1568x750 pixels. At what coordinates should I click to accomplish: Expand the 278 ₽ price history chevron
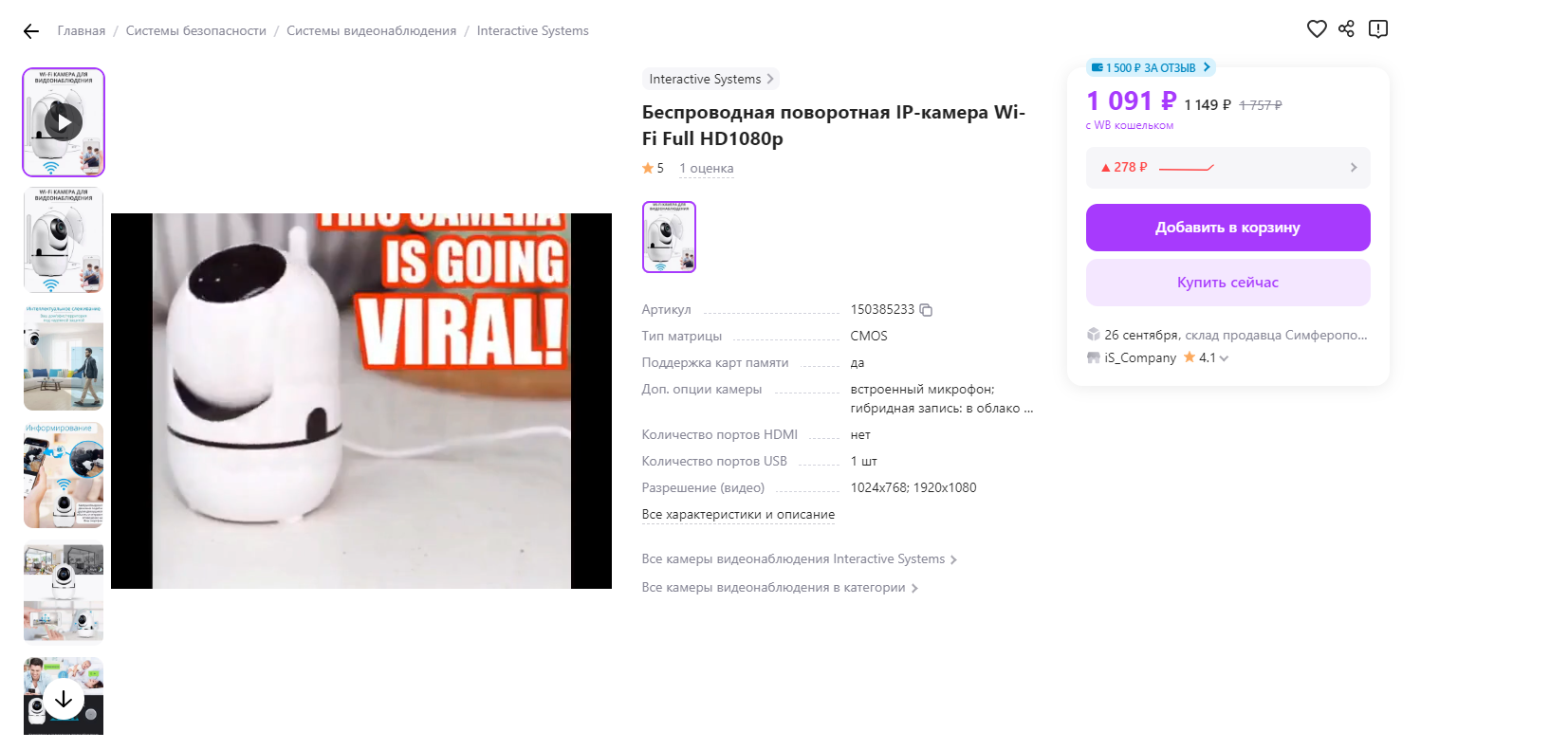[1354, 167]
